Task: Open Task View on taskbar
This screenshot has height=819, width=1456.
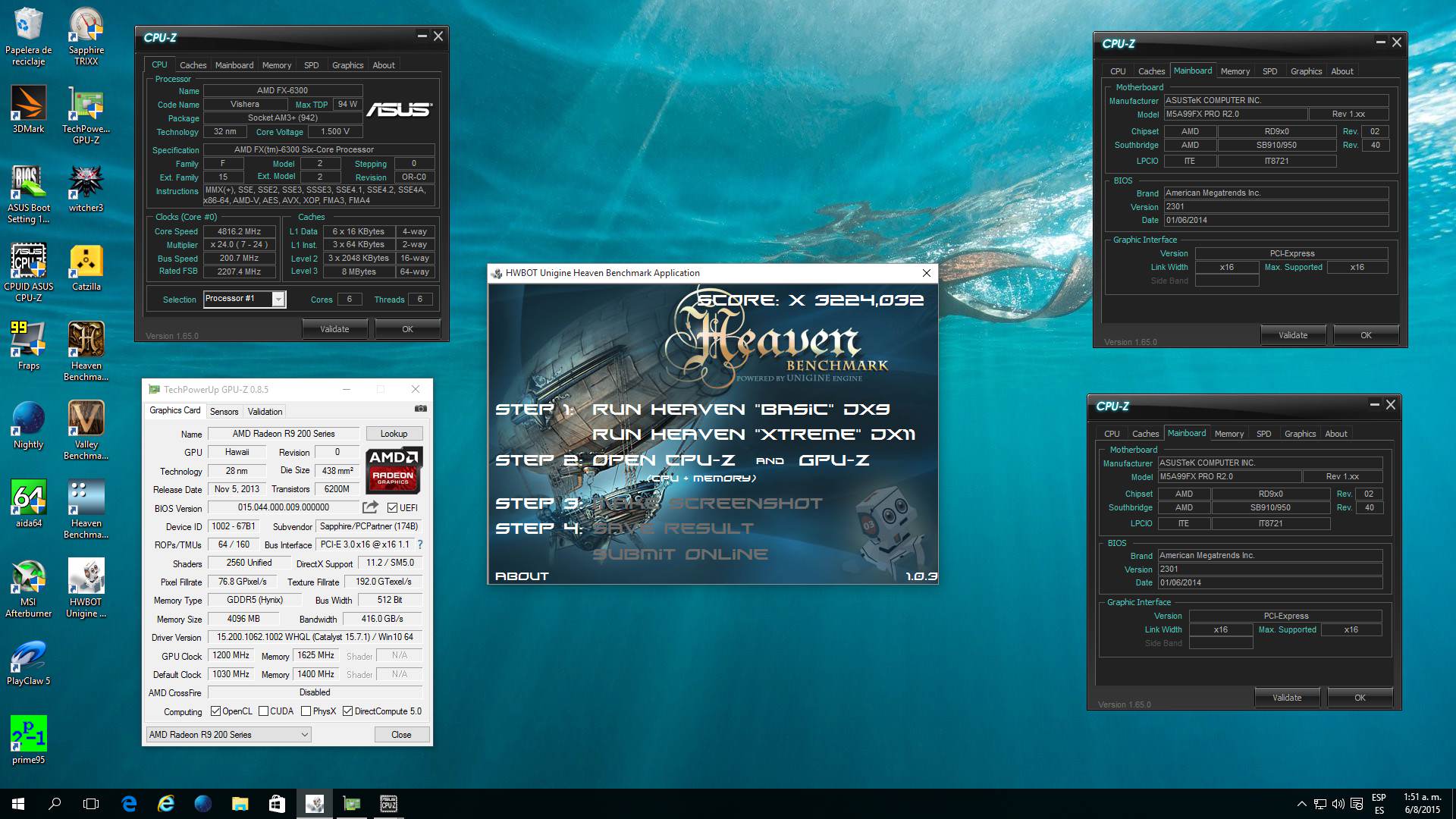Action: click(91, 804)
